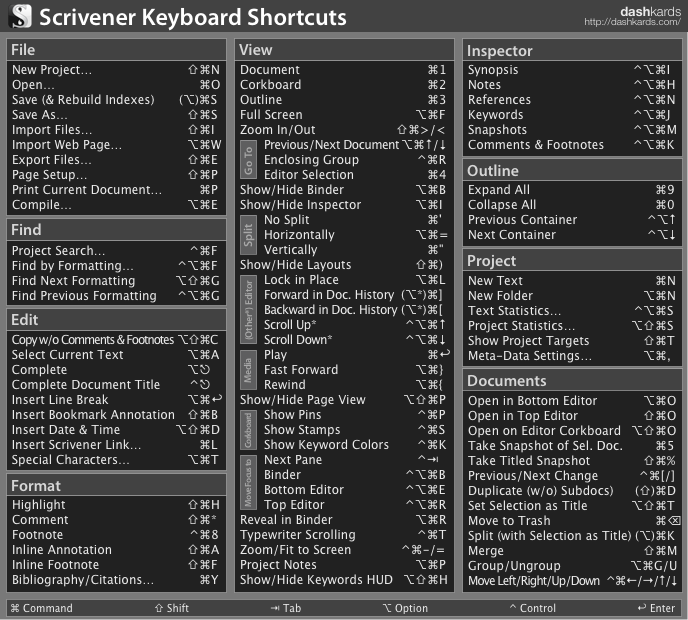
Task: Click the Command symbol legend
Action: coord(42,608)
